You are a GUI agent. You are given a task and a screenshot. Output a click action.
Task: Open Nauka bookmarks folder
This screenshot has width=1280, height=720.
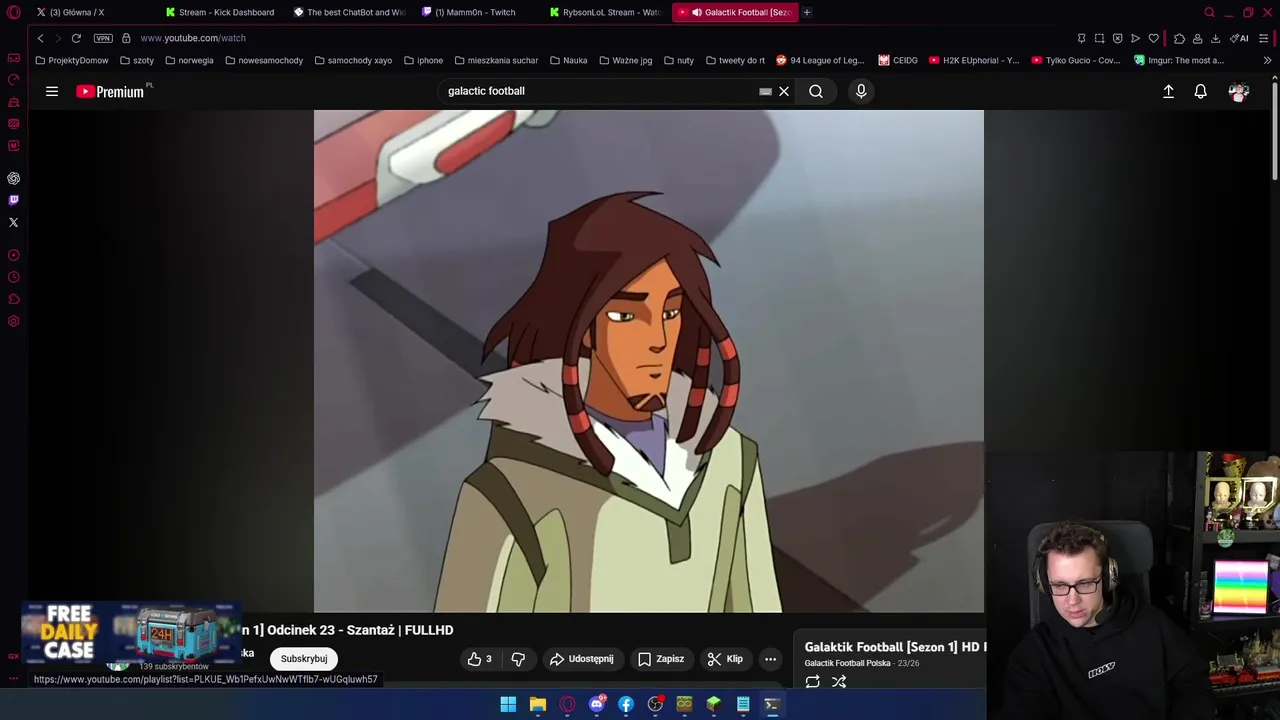tap(568, 60)
